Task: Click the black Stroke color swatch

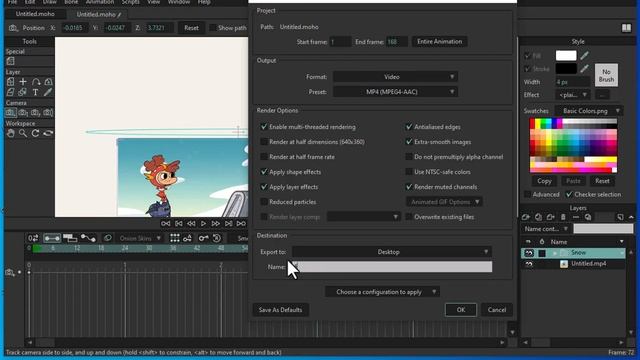Action: click(566, 69)
